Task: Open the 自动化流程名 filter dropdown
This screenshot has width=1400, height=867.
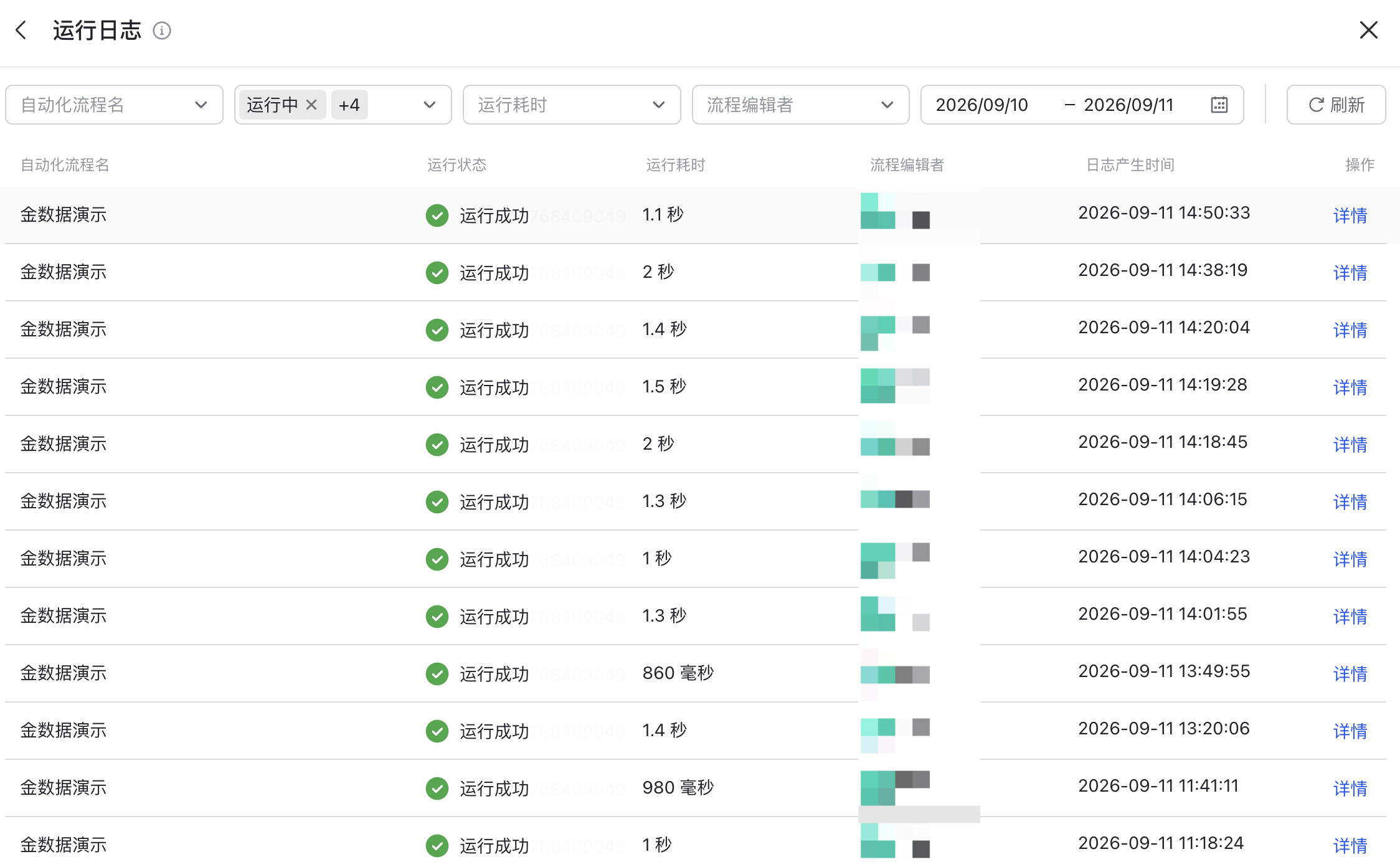Action: coord(114,105)
